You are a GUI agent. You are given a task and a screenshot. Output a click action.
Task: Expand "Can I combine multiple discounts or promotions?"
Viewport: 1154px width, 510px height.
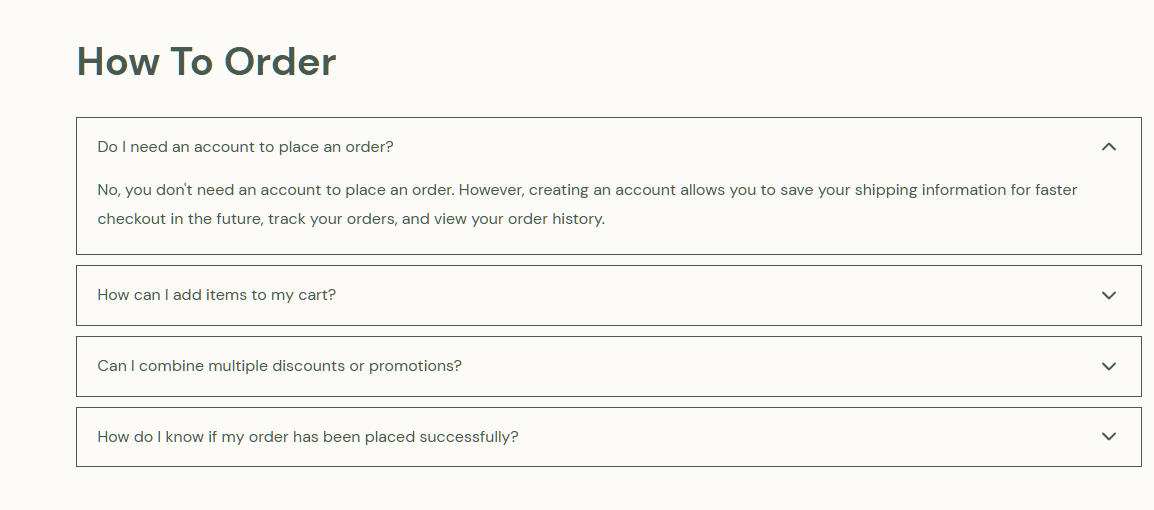(x=279, y=366)
